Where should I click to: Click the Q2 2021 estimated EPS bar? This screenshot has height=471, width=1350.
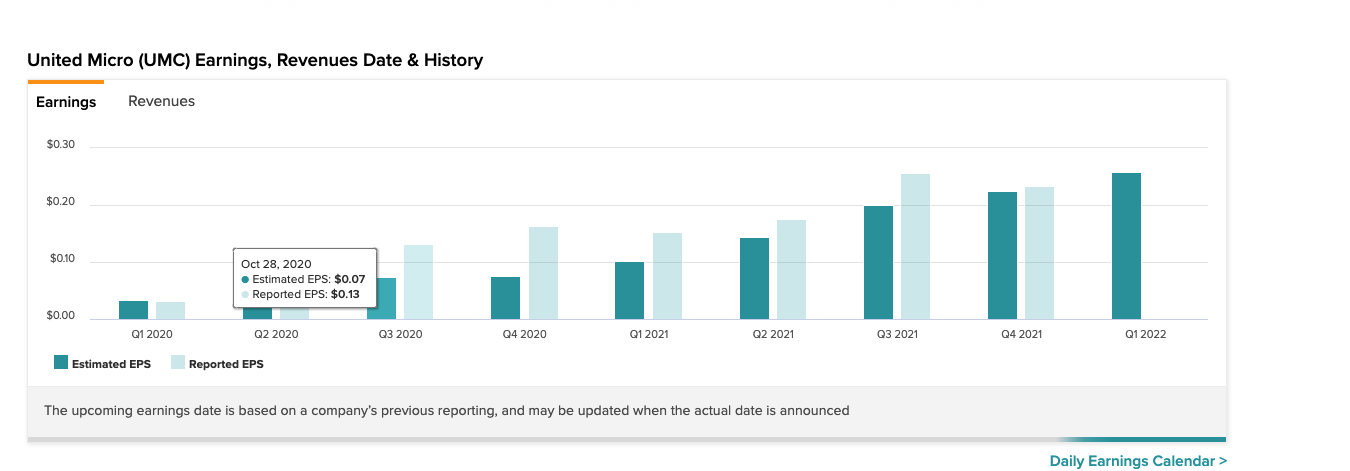[x=754, y=279]
